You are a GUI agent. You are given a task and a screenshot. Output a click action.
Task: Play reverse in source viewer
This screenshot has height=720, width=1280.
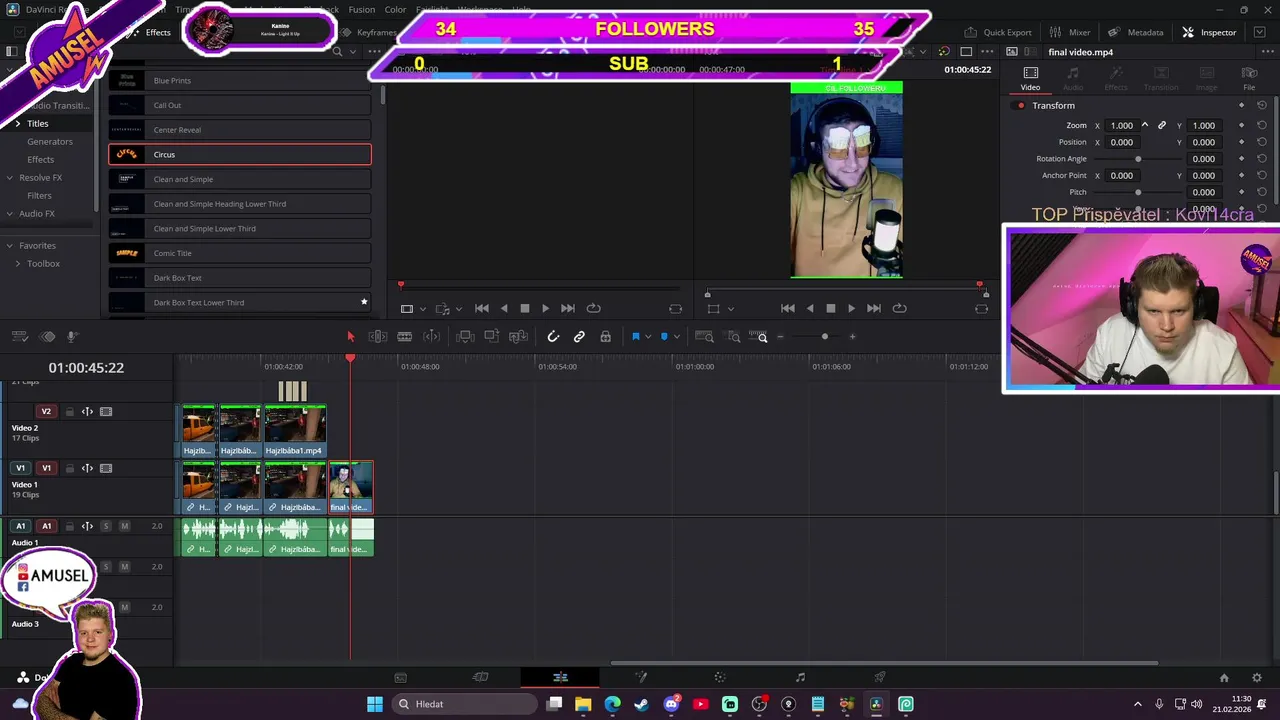click(x=503, y=308)
